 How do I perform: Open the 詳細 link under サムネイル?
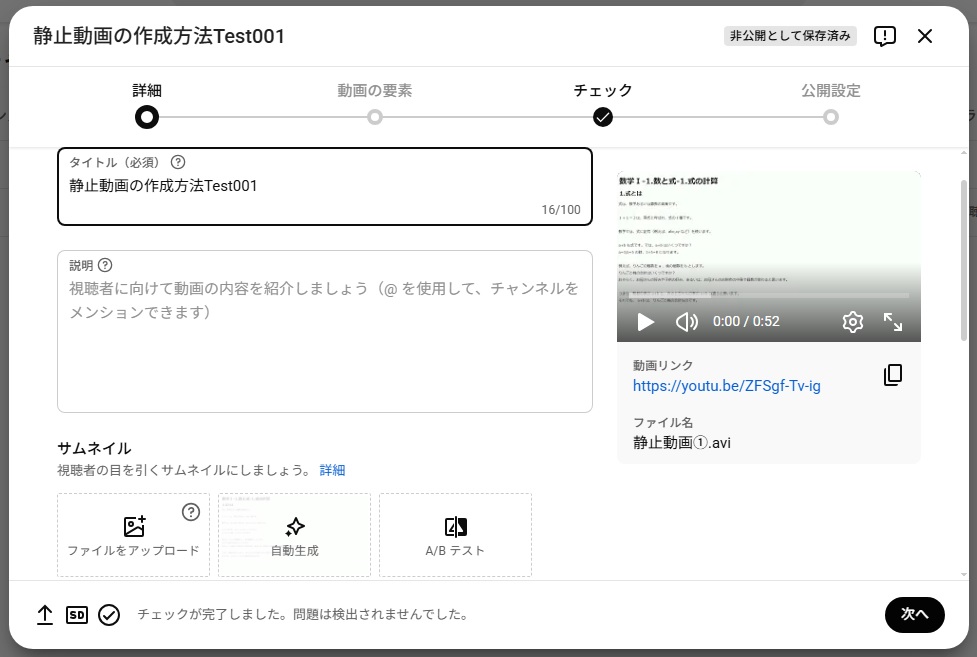pyautogui.click(x=332, y=470)
